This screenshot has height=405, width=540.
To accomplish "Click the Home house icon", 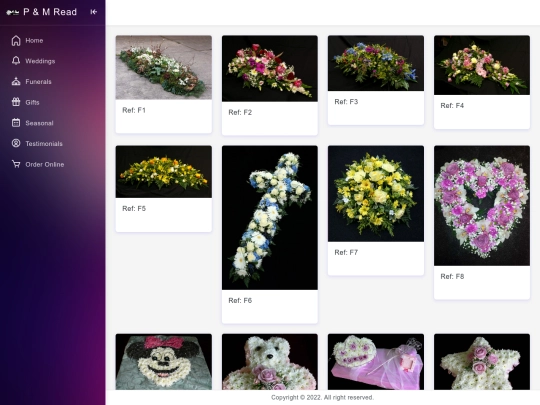I will pyautogui.click(x=16, y=41).
